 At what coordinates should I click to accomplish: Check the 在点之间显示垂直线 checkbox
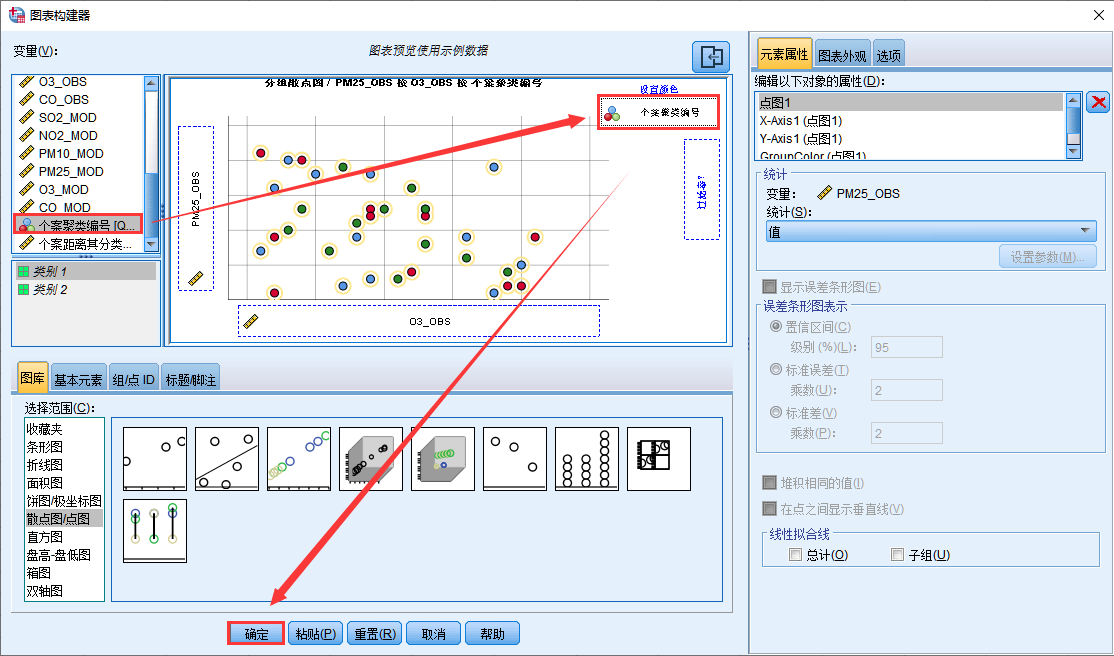(x=769, y=509)
